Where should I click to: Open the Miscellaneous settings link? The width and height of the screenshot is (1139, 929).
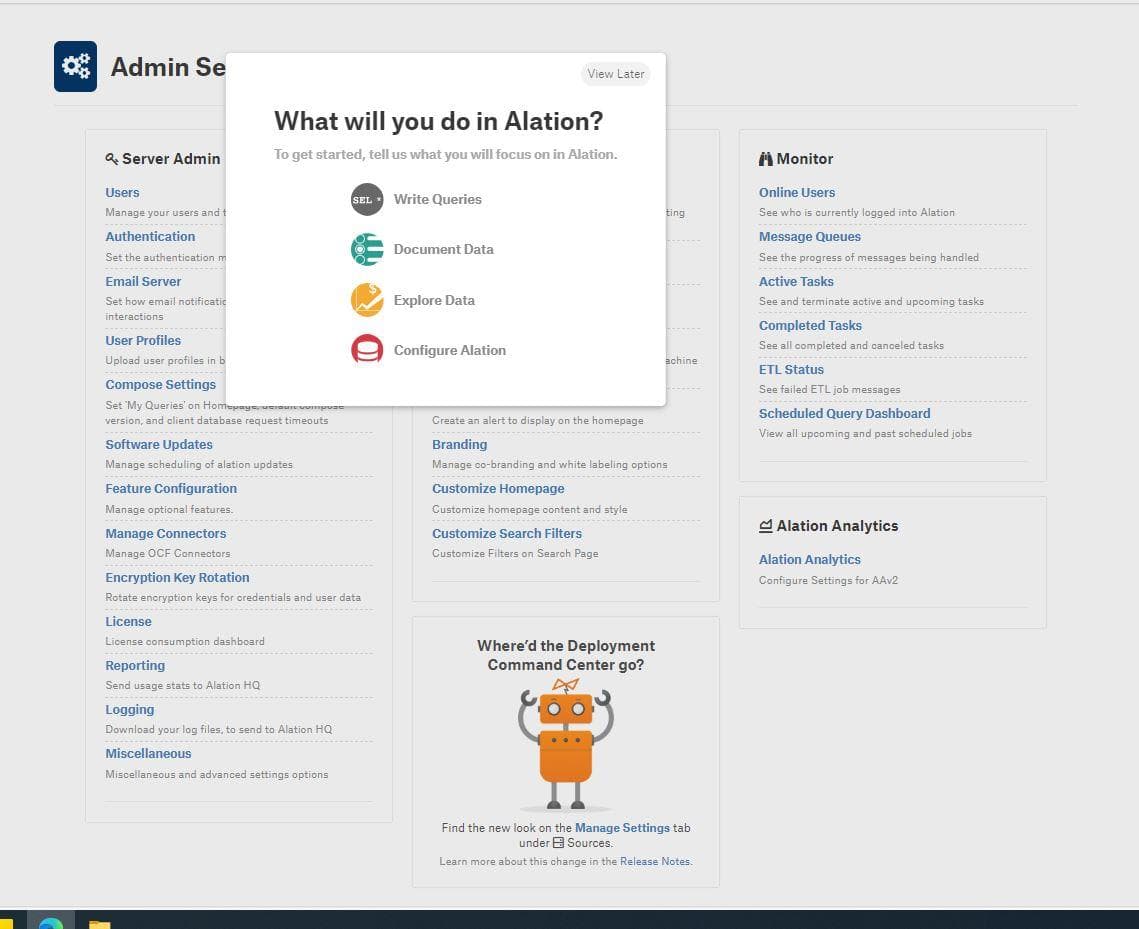coord(148,754)
